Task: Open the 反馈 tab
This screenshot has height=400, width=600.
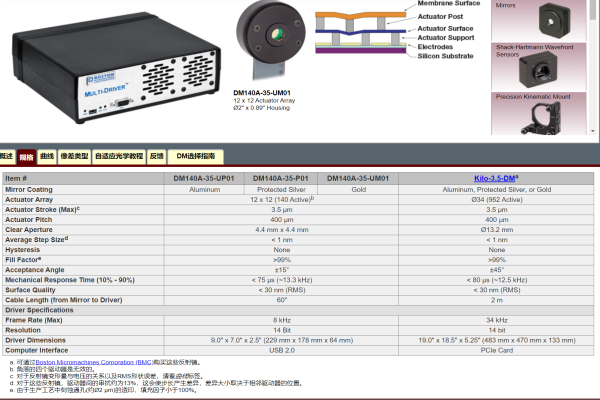Action: click(157, 156)
